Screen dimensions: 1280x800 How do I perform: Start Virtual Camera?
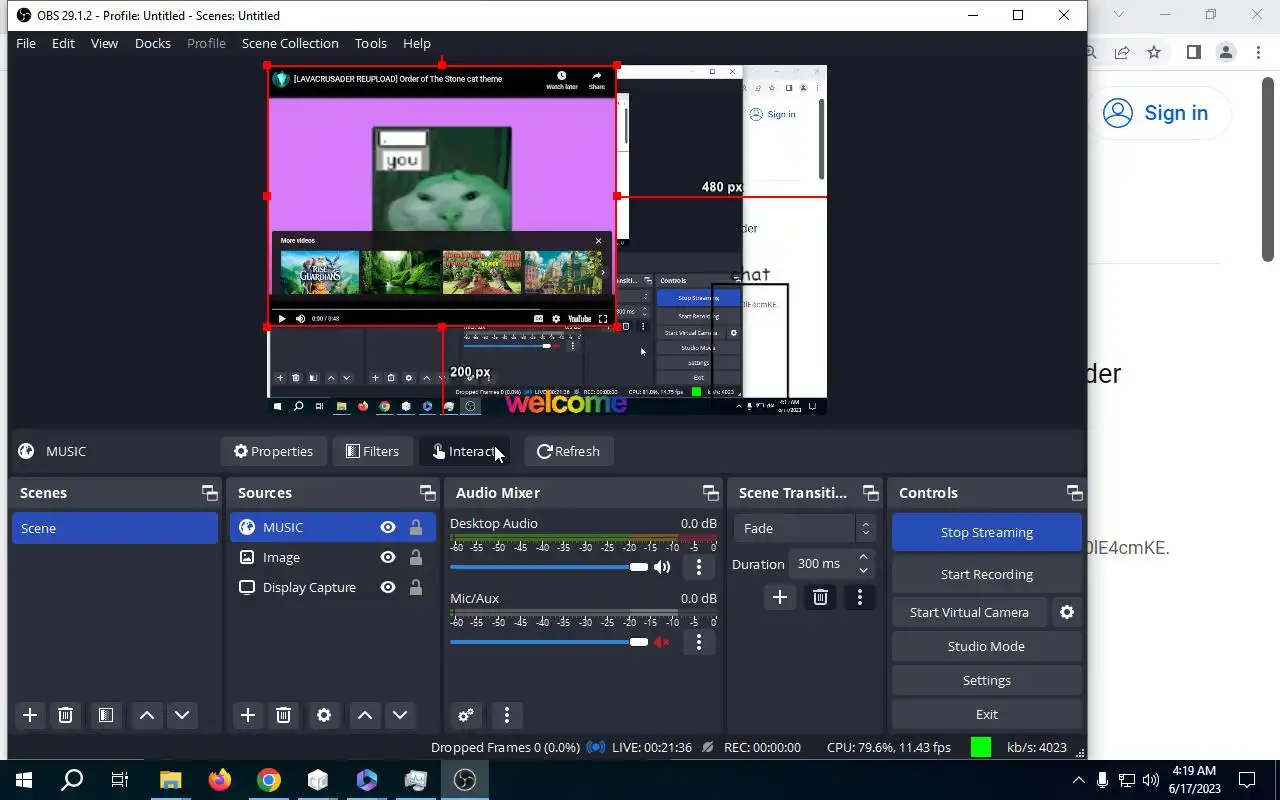969,612
